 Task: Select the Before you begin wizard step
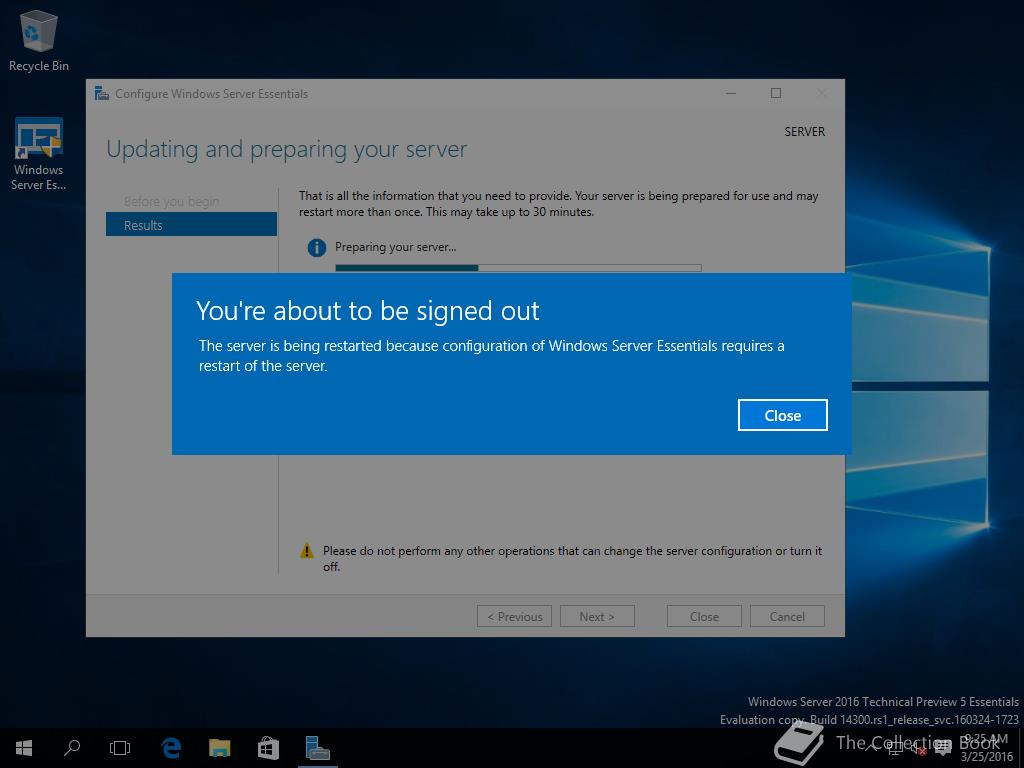click(172, 201)
